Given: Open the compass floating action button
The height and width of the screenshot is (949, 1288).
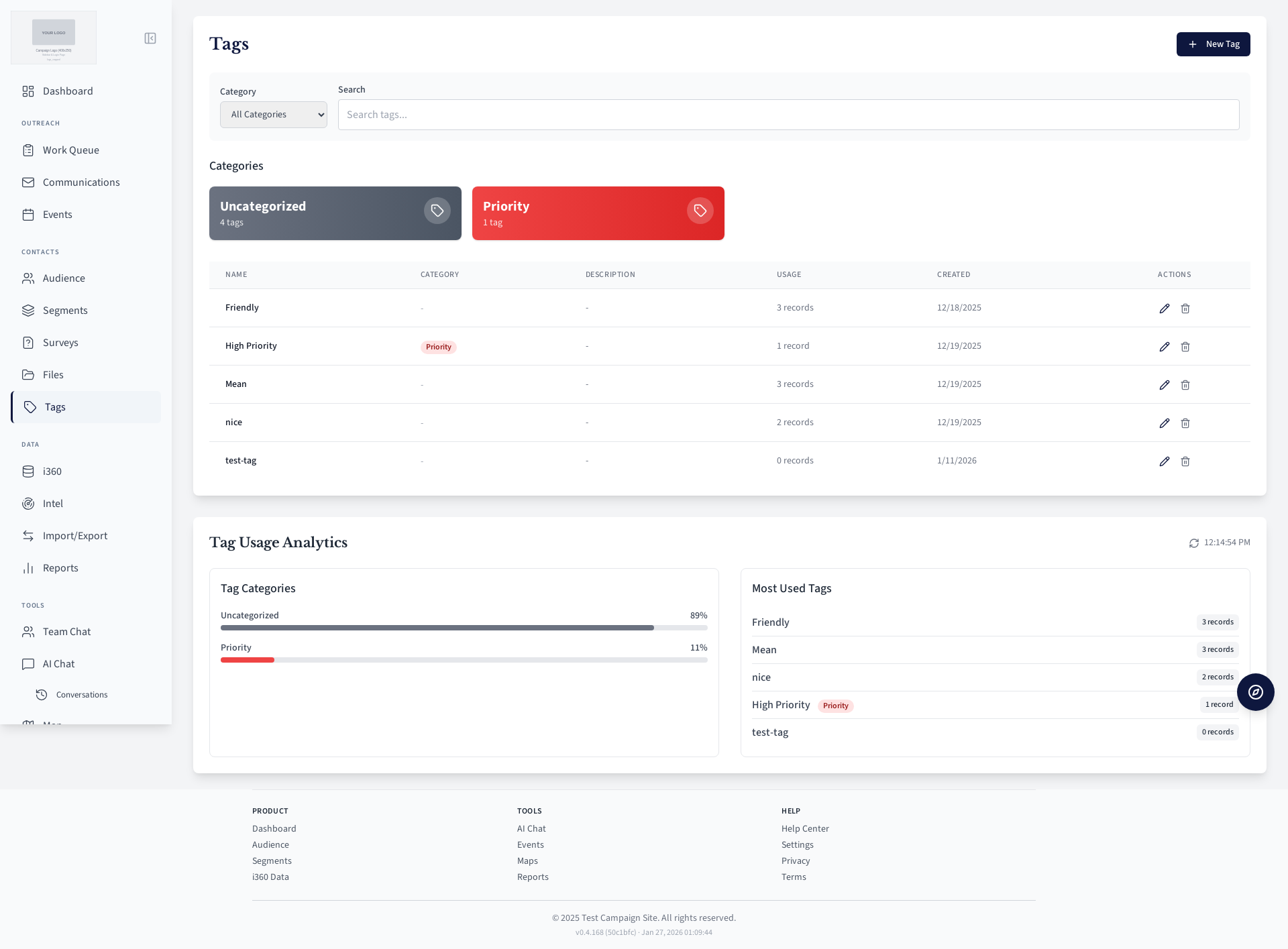Looking at the screenshot, I should click(1255, 692).
